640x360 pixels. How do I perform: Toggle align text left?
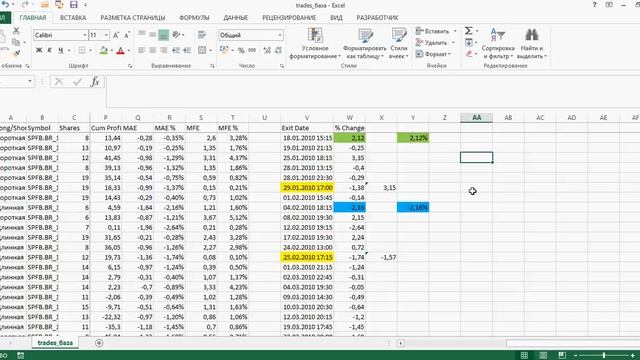coord(142,50)
